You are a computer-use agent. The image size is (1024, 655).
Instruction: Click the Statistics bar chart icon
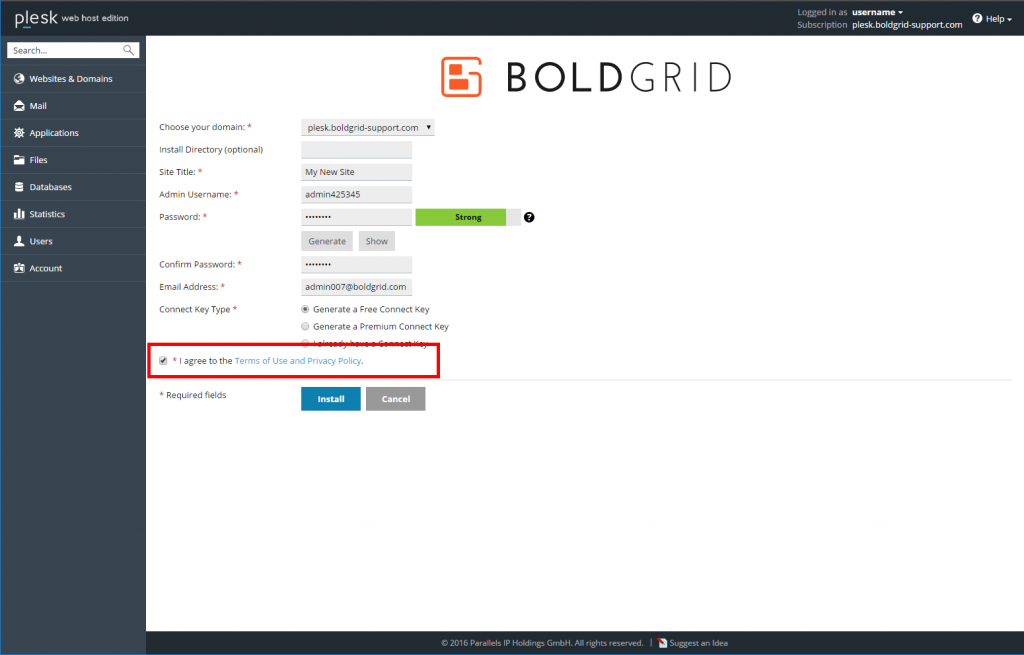19,214
